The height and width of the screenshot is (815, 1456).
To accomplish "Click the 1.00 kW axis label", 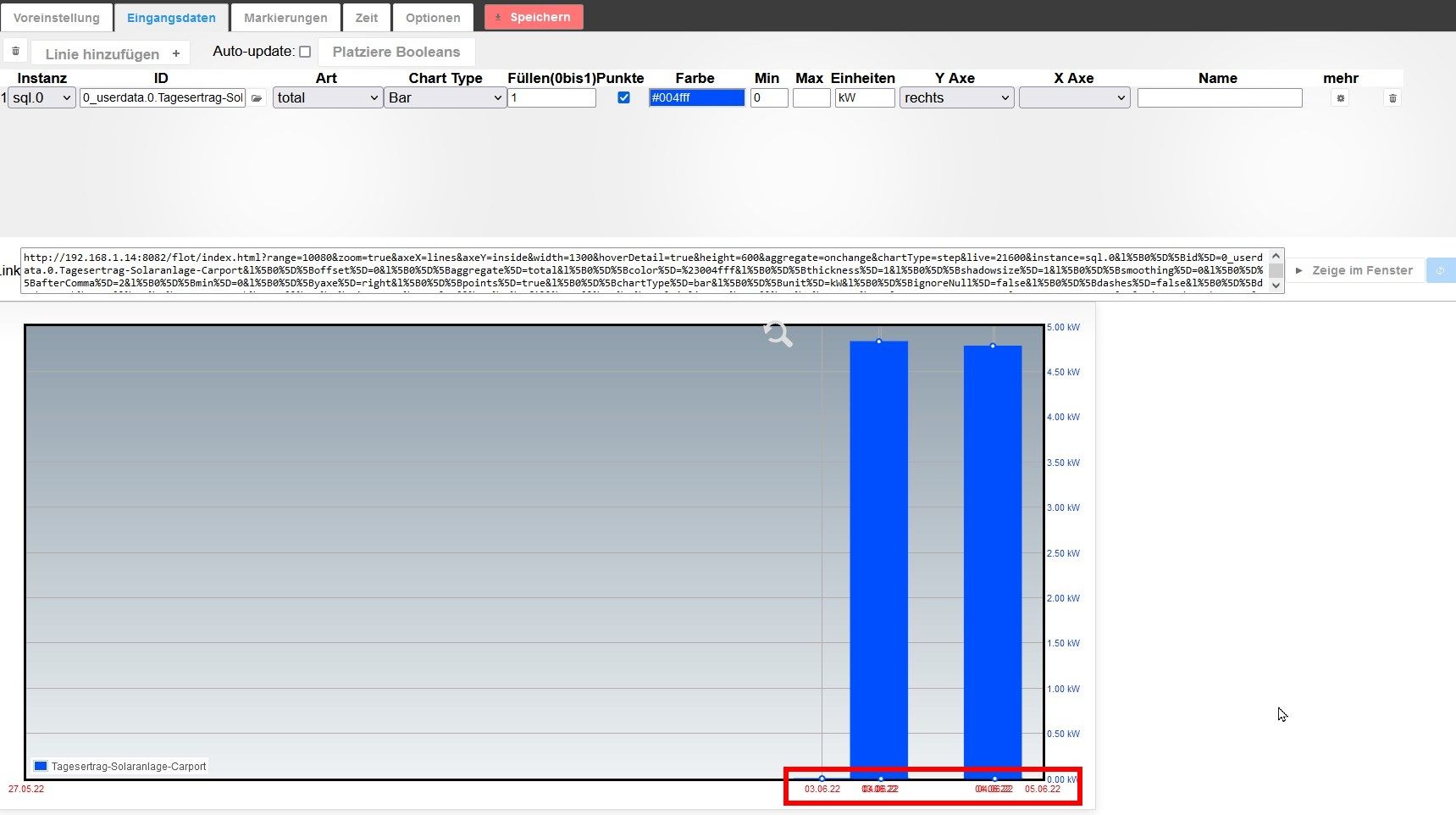I will pos(1064,689).
